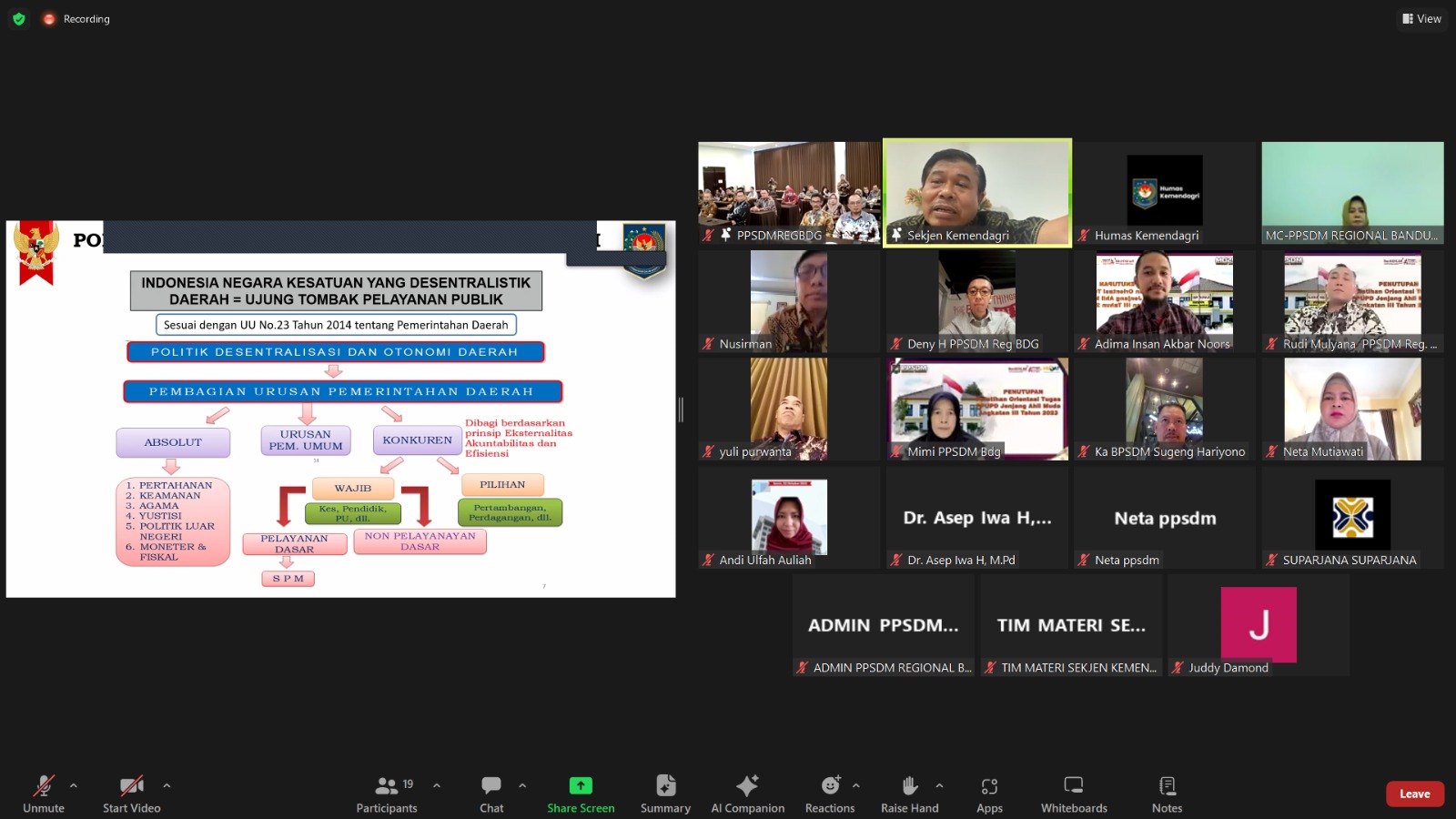Open the Reactions picker
Image resolution: width=1456 pixels, height=819 pixels.
coord(830,793)
